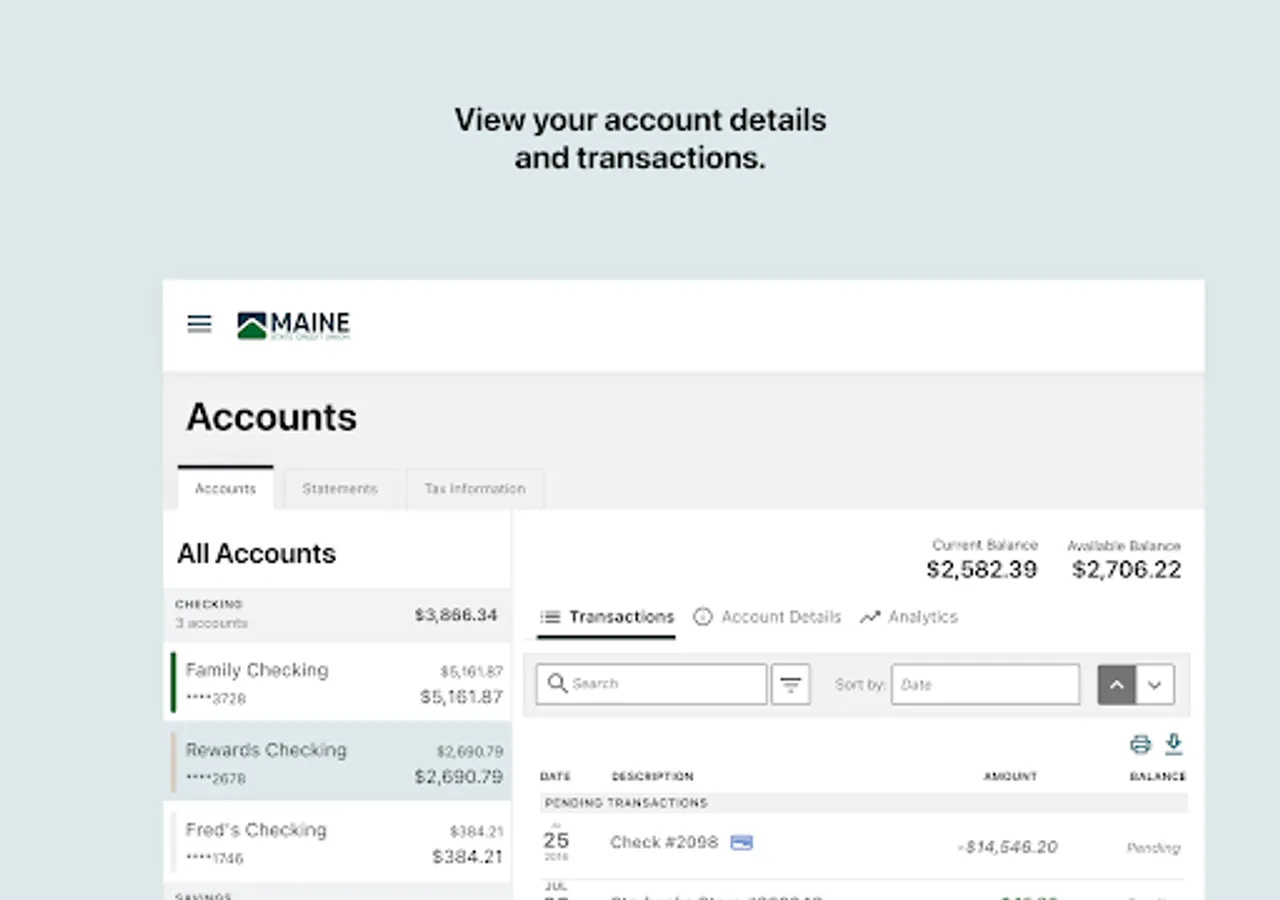Viewport: 1280px width, 900px height.
Task: Select the Accounts tab
Action: (x=225, y=489)
